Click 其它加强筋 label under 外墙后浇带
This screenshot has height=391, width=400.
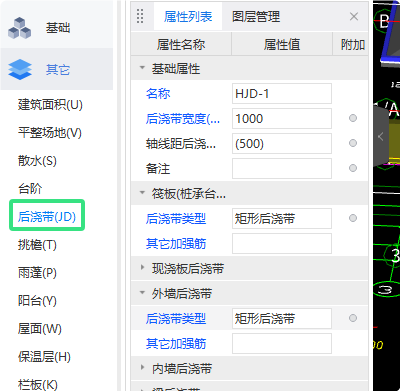click(176, 344)
